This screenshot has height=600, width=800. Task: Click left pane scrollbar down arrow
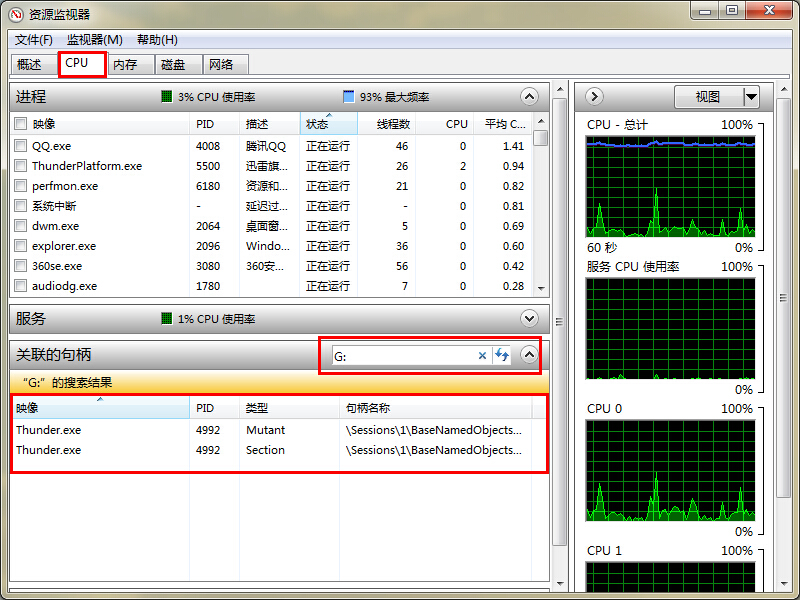(560, 584)
